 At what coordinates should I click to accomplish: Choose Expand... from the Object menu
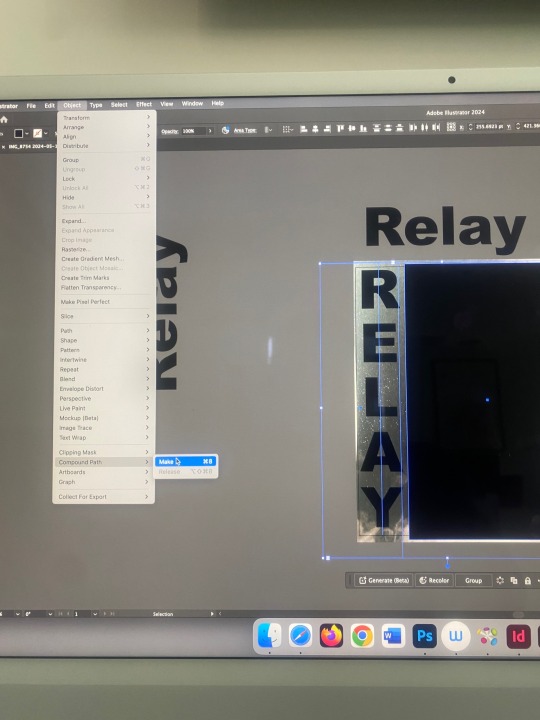(x=105, y=221)
